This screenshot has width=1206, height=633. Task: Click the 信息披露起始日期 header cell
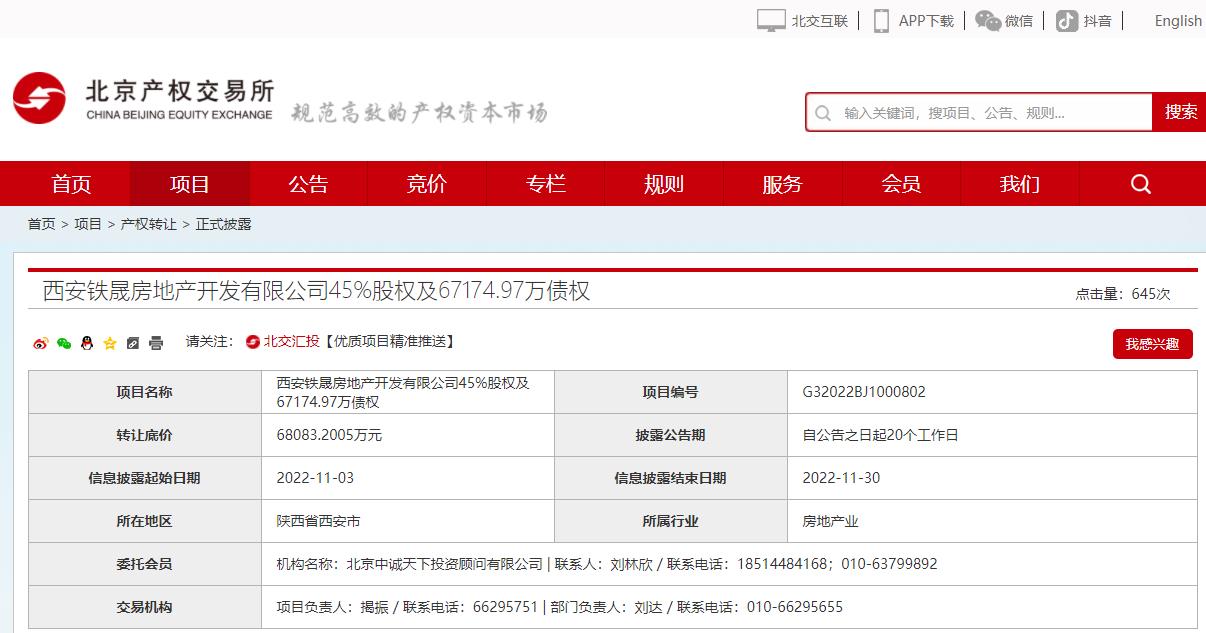coord(144,478)
